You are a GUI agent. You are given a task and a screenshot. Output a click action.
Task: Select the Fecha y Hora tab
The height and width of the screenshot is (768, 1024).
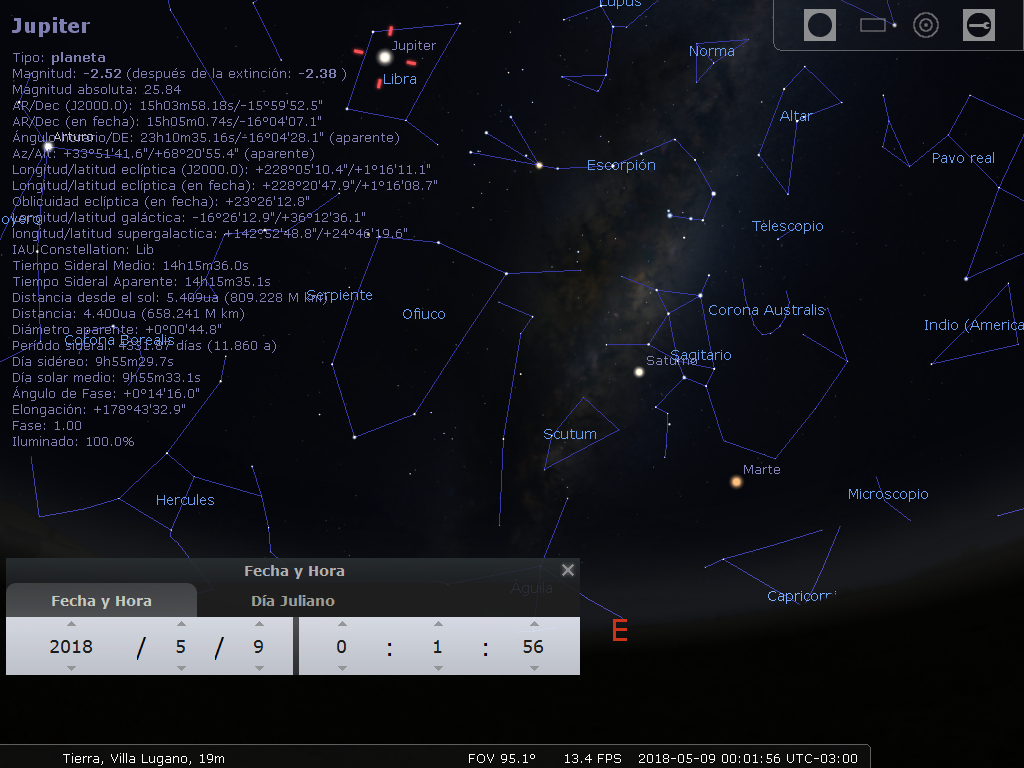[x=101, y=601]
